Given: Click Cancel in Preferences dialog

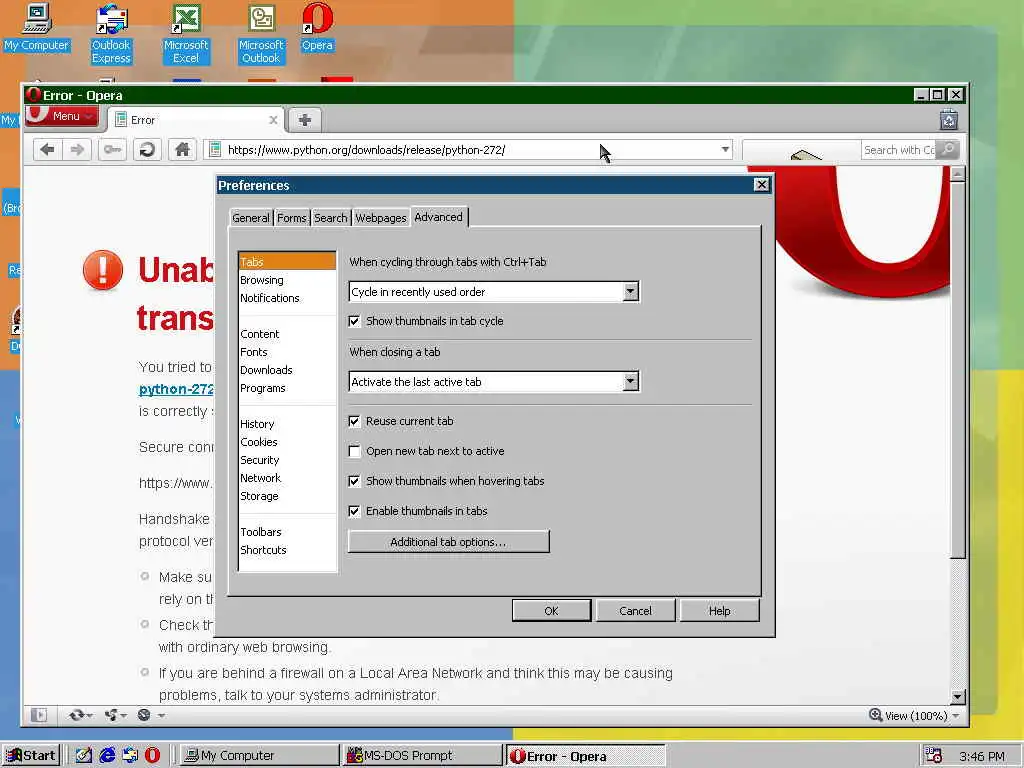Looking at the screenshot, I should [635, 611].
